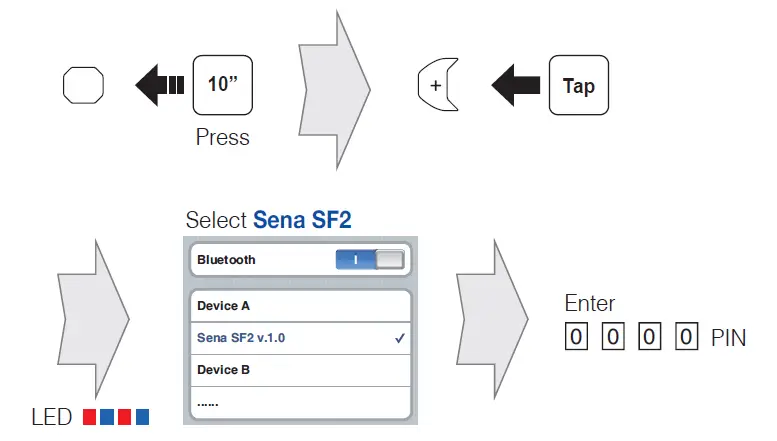The width and height of the screenshot is (777, 441).
Task: Click the black arrow left of Tap
Action: (515, 85)
